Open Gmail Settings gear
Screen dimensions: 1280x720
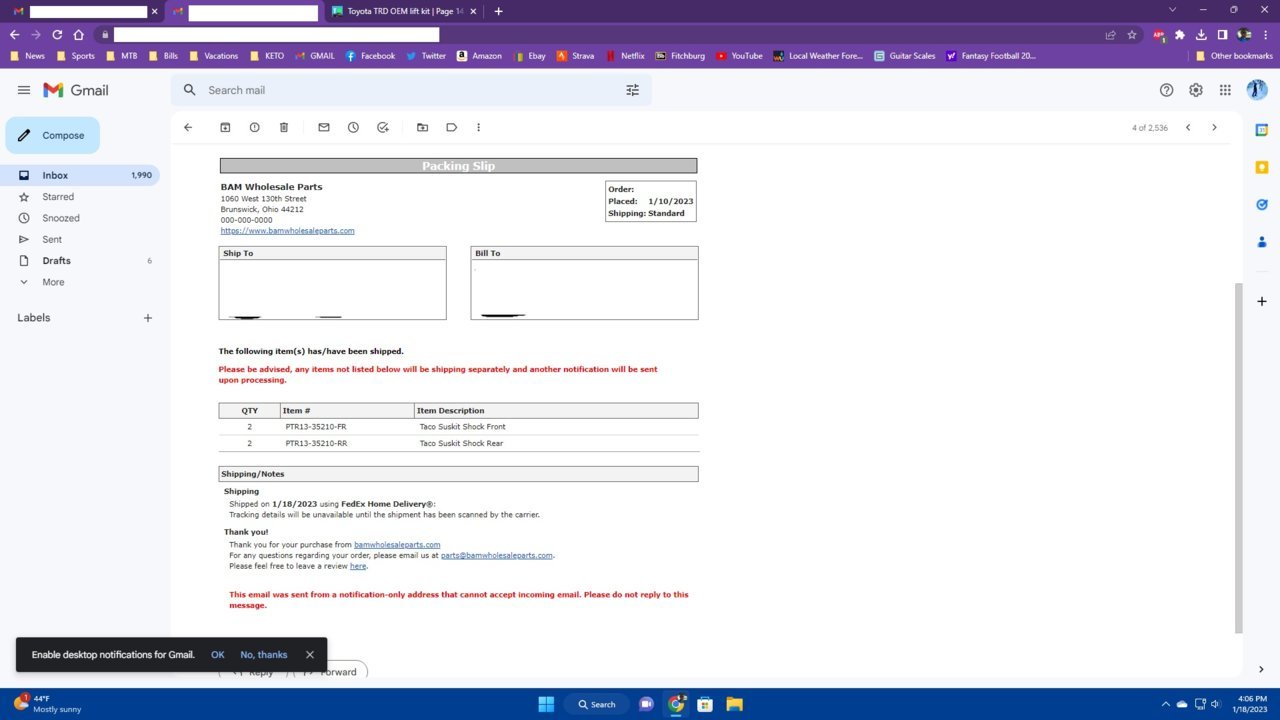(x=1196, y=90)
